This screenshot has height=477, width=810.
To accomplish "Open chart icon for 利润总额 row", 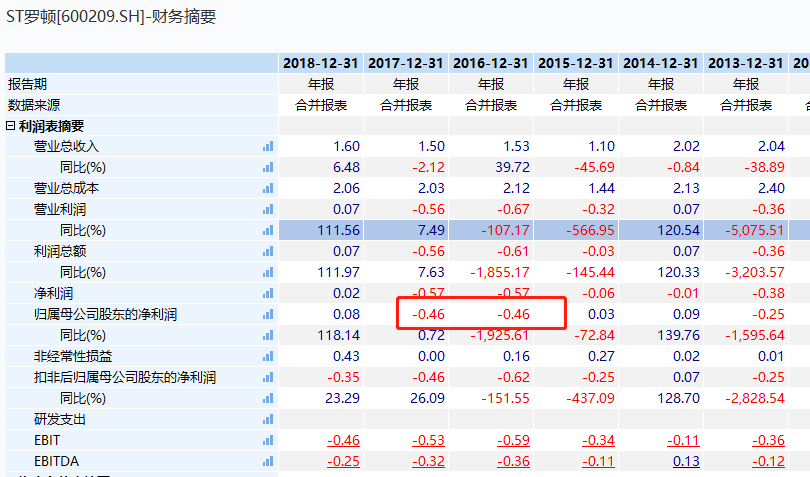I will pyautogui.click(x=268, y=251).
